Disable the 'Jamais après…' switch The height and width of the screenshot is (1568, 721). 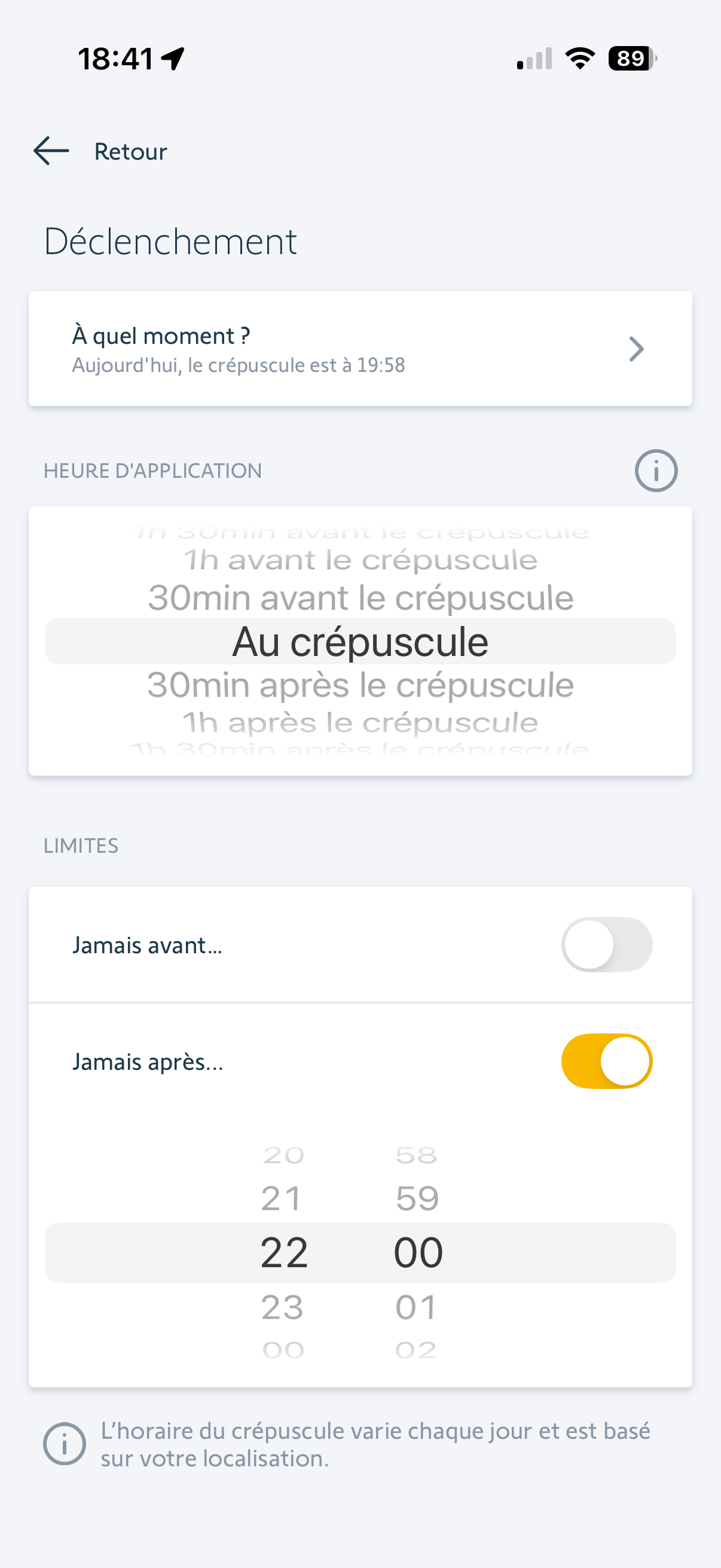click(x=606, y=1061)
